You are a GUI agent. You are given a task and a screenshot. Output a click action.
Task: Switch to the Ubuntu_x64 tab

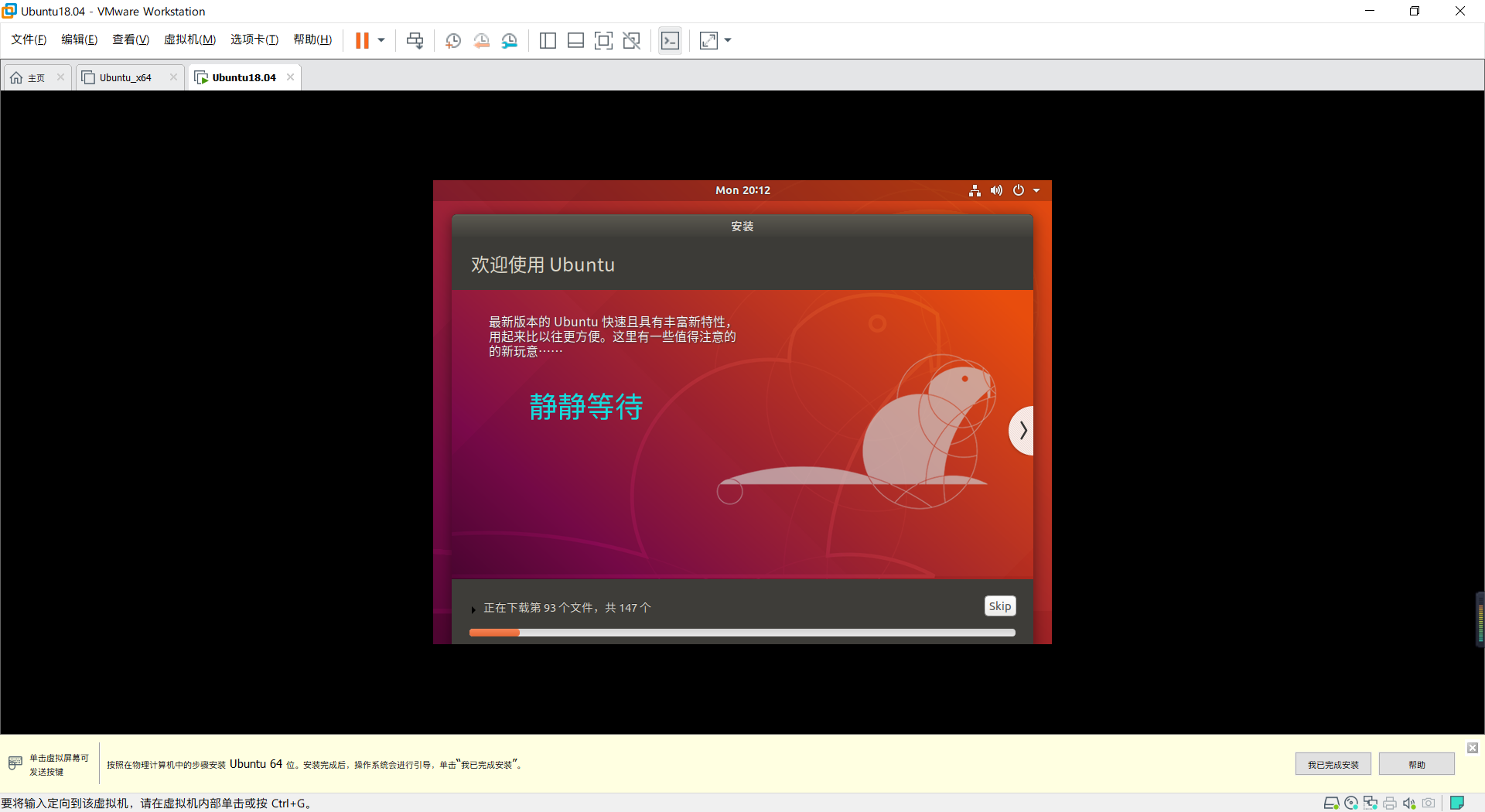(124, 77)
